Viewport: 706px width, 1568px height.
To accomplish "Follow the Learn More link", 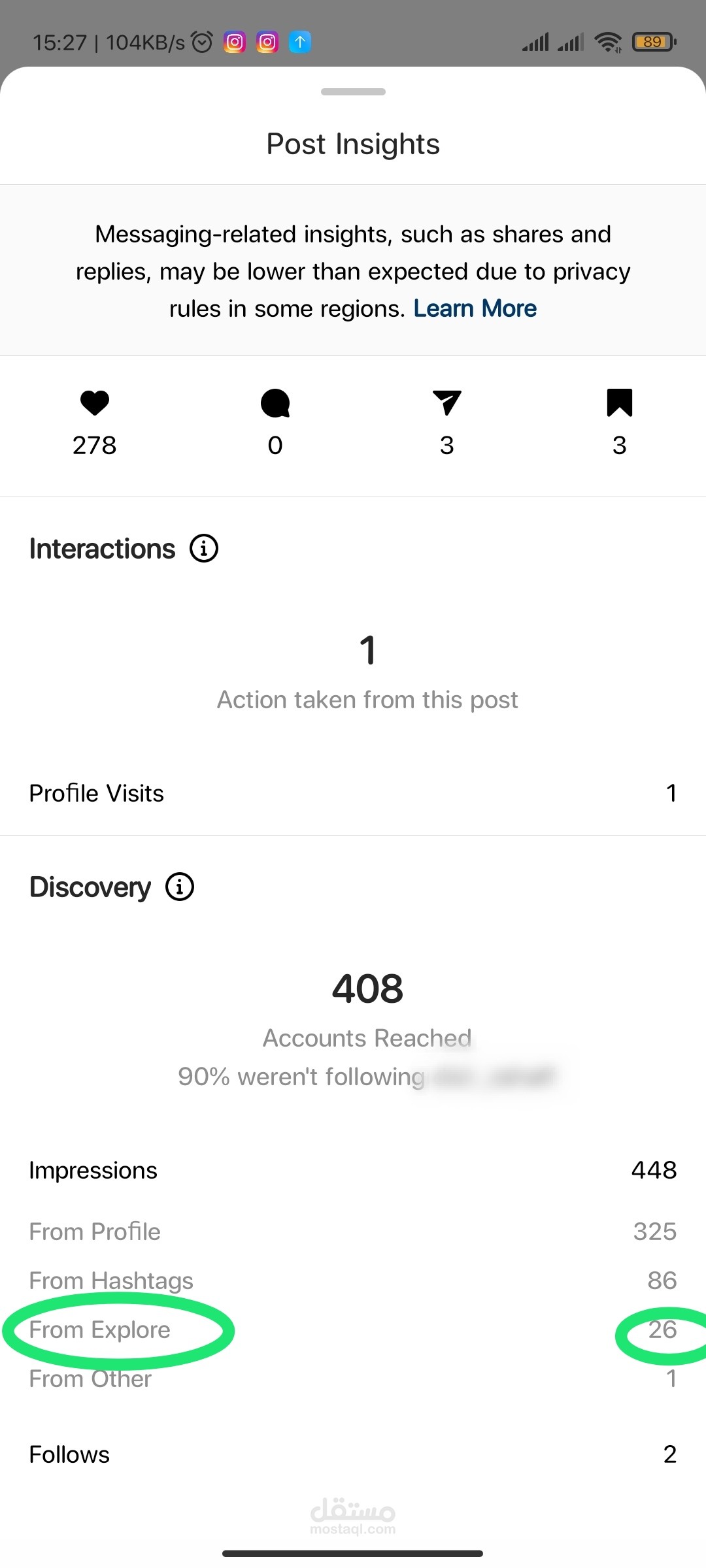I will pos(475,308).
